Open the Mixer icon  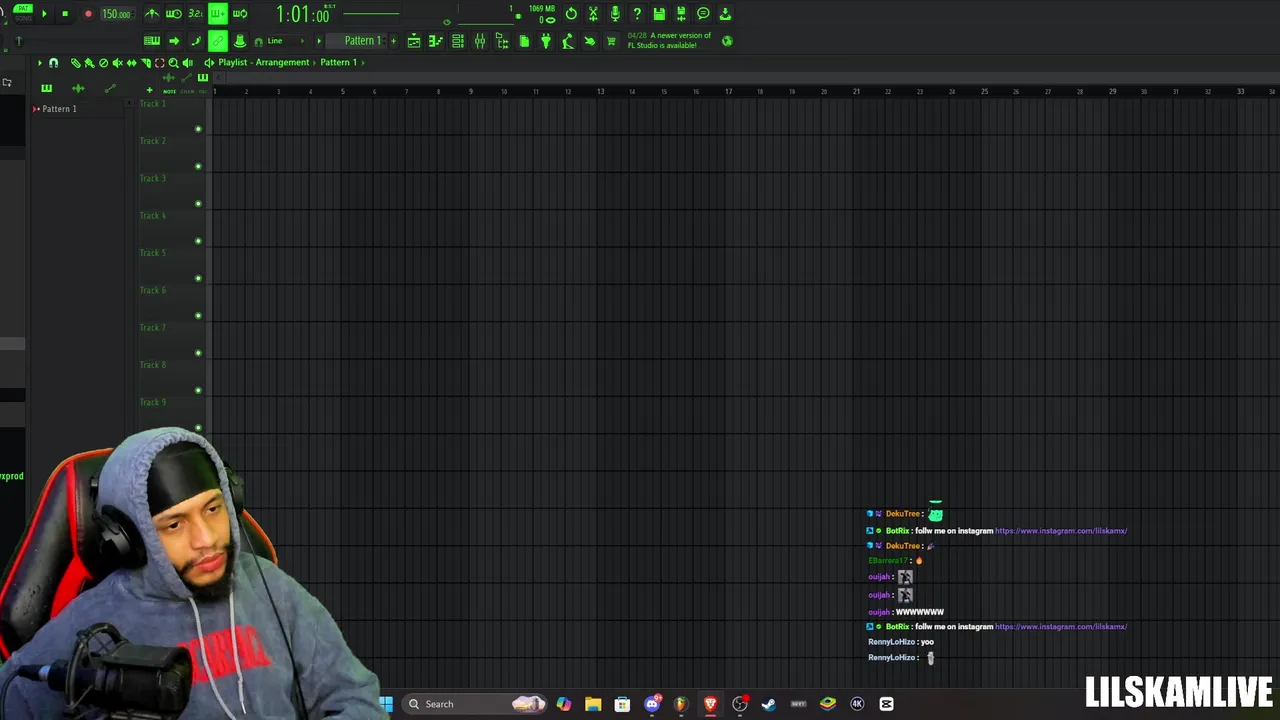[480, 41]
